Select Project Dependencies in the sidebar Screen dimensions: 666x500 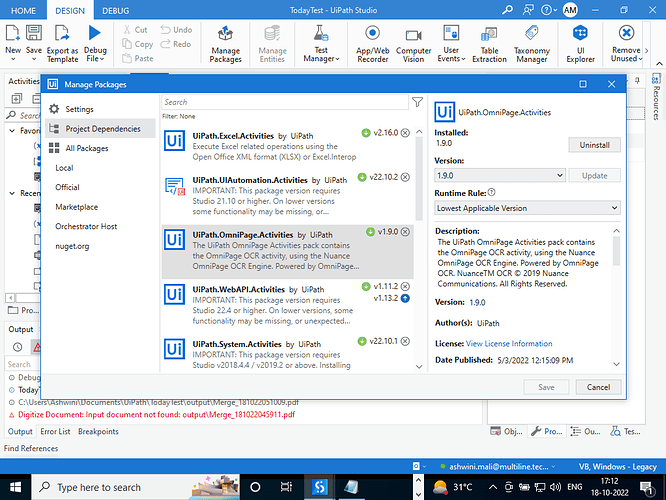(x=100, y=128)
